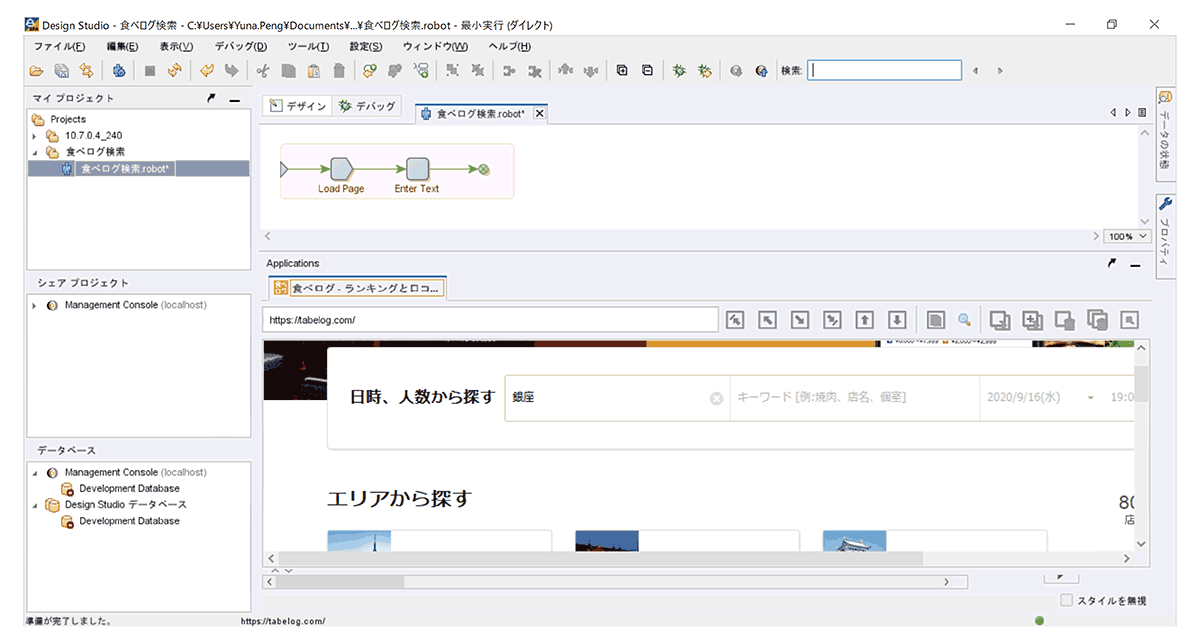Minimize the My Projects panel
The image size is (1200, 641).
pyautogui.click(x=234, y=99)
